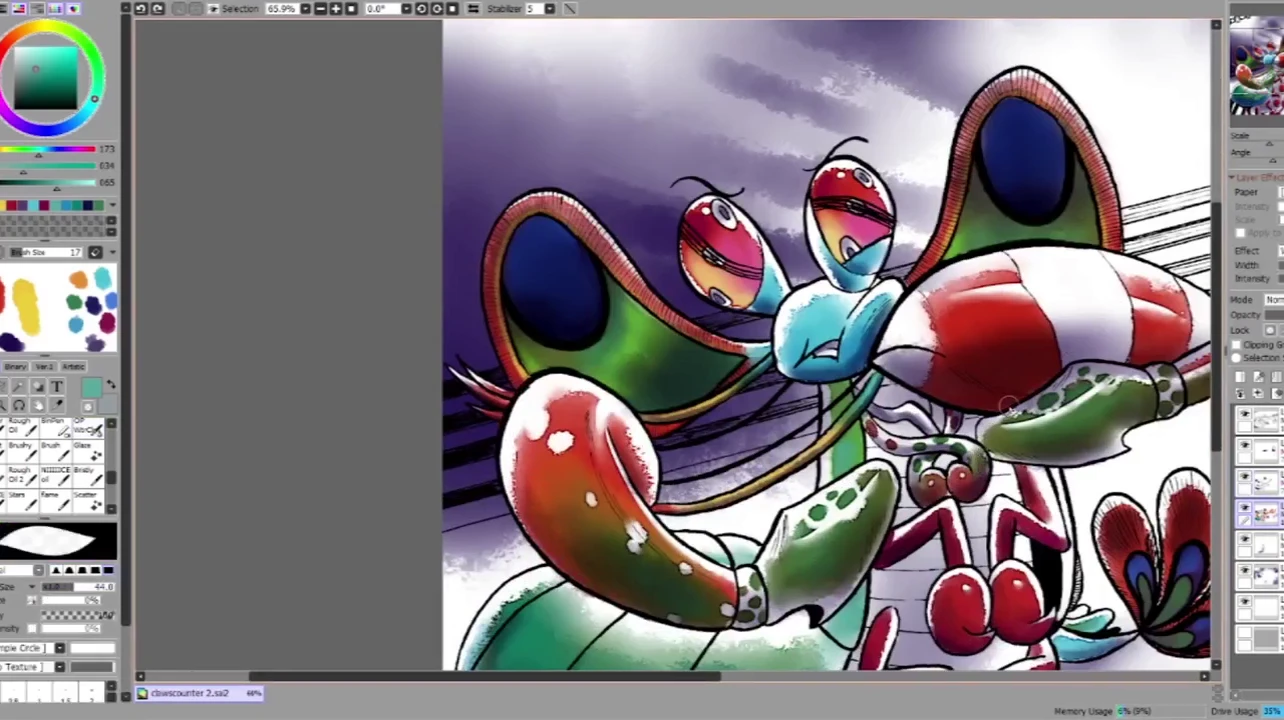The image size is (1284, 720).
Task: Click the brush tip shape preview
Action: pyautogui.click(x=58, y=542)
